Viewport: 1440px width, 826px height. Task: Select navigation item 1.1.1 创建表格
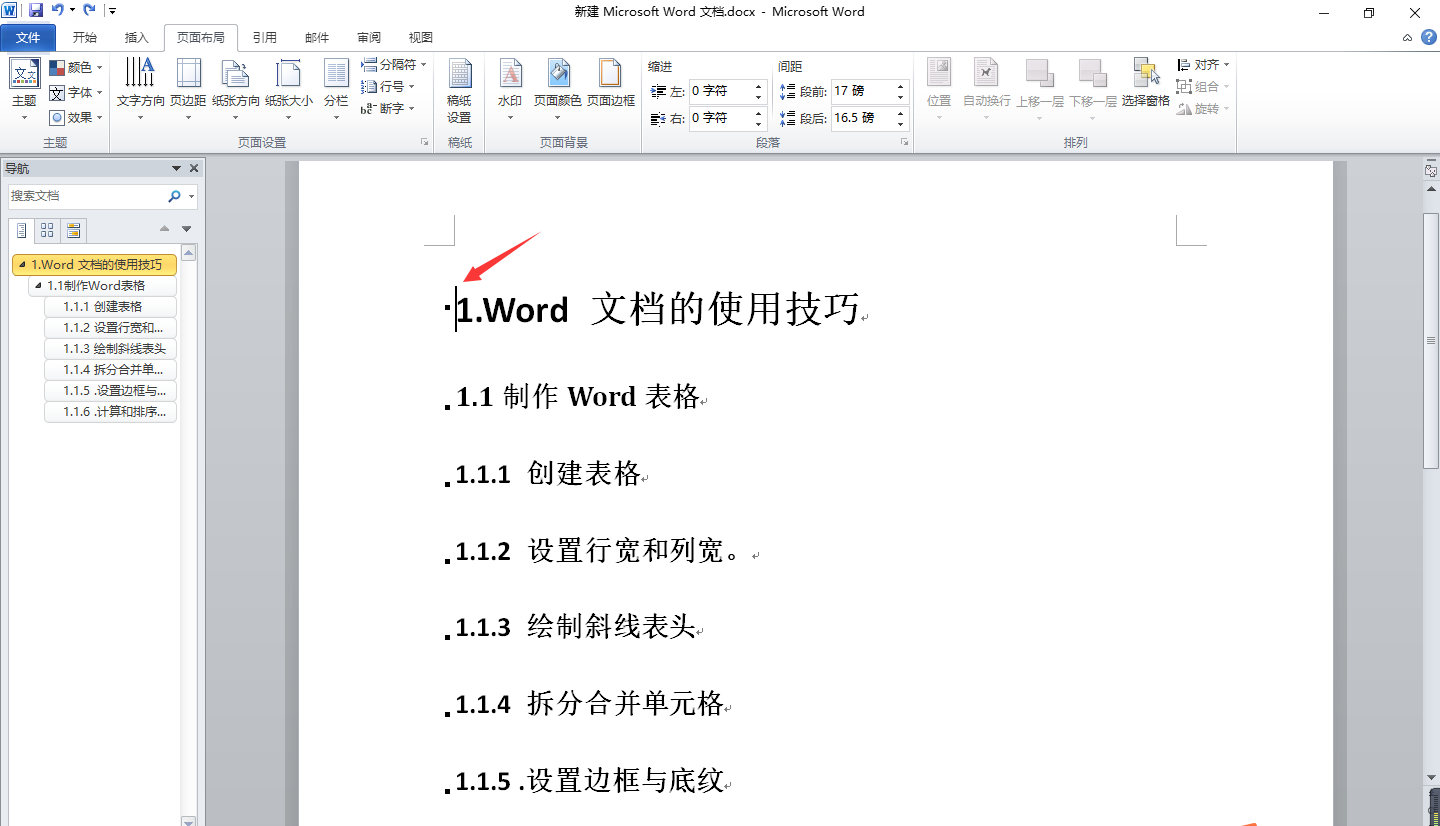(x=111, y=307)
